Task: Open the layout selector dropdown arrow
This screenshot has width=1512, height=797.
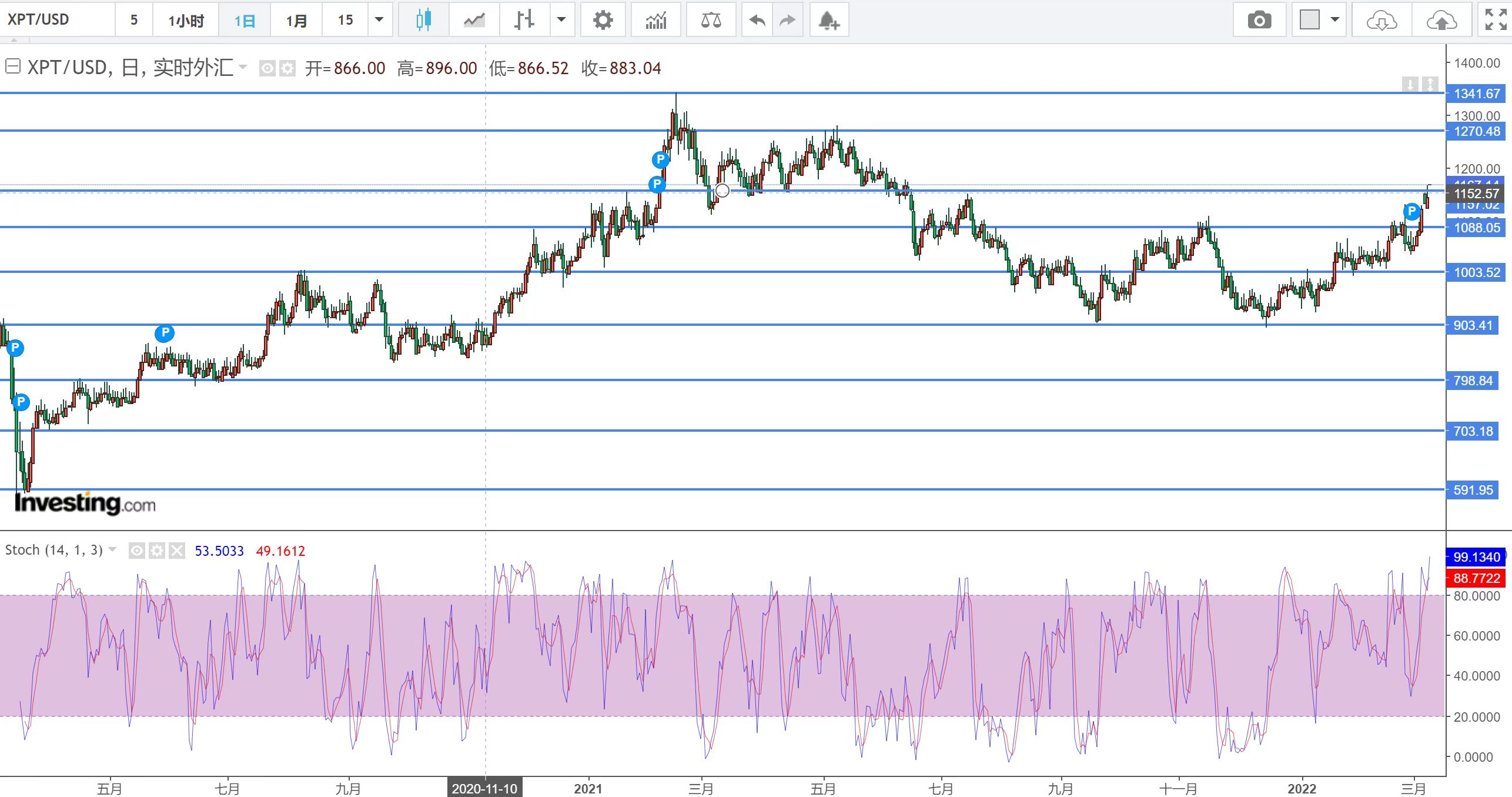Action: pos(1334,20)
